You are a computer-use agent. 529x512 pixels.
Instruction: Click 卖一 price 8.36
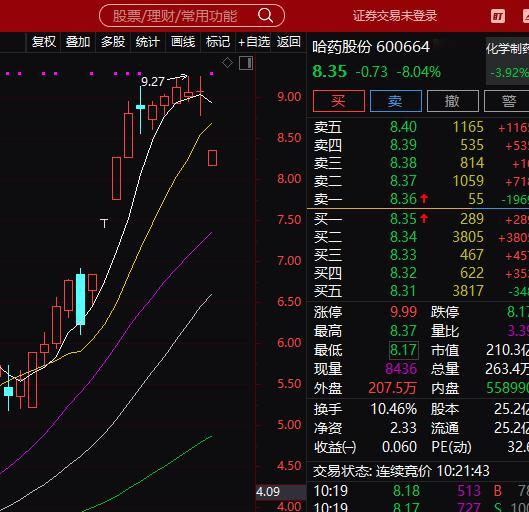(403, 199)
